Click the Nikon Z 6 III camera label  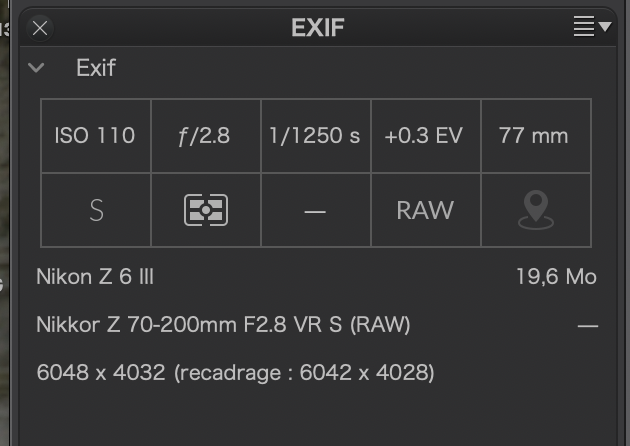(95, 277)
